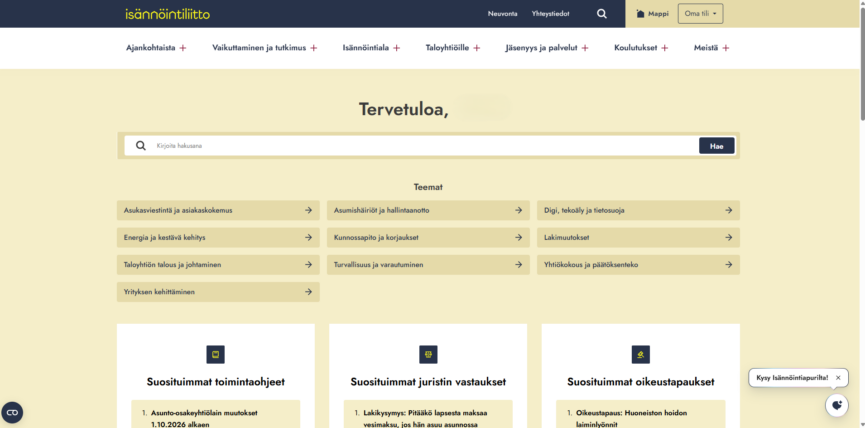Open Lakimuutokset theme
Viewport: 865px width, 428px height.
[x=638, y=237]
